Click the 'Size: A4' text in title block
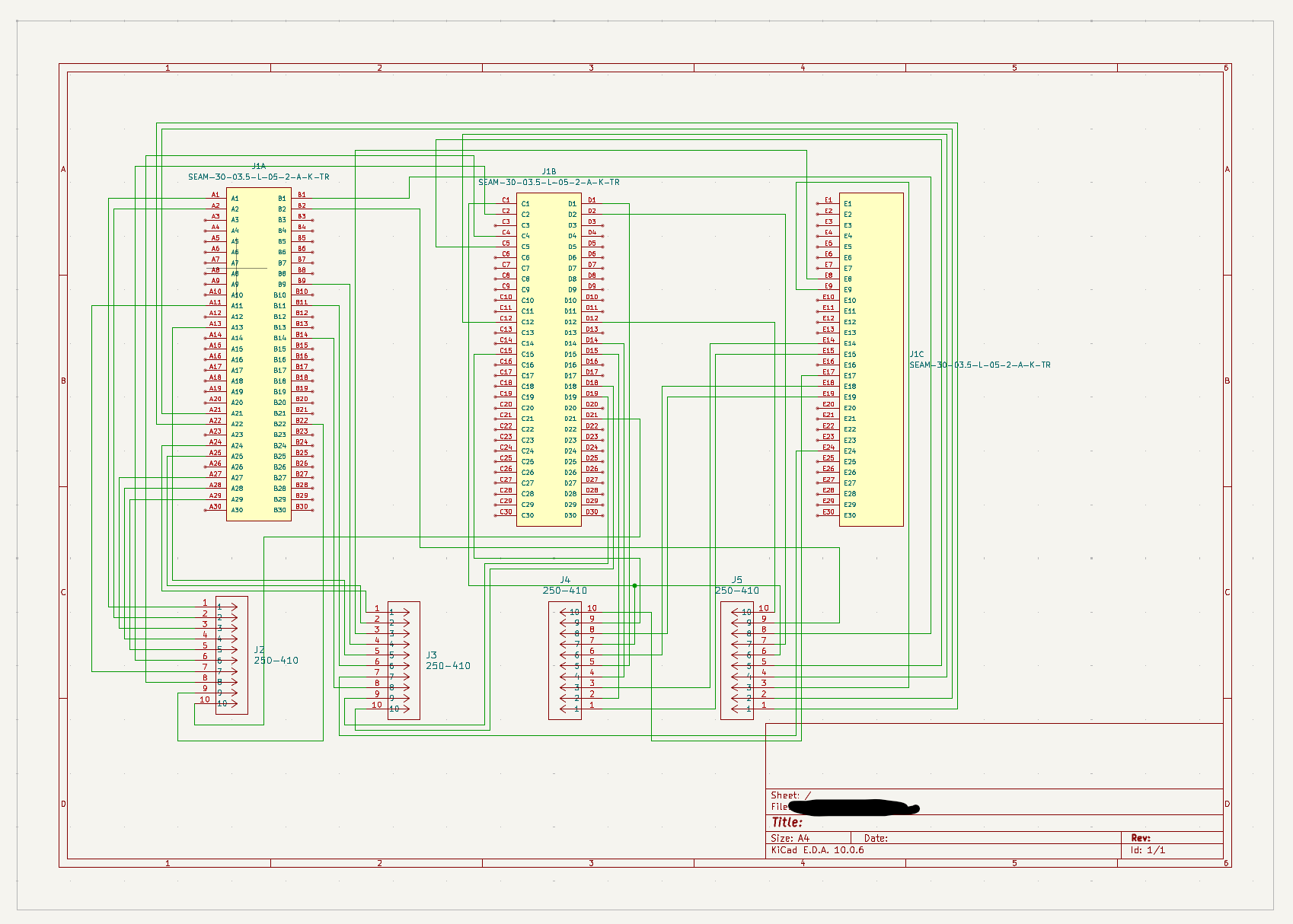This screenshot has height=924, width=1293. pos(790,838)
